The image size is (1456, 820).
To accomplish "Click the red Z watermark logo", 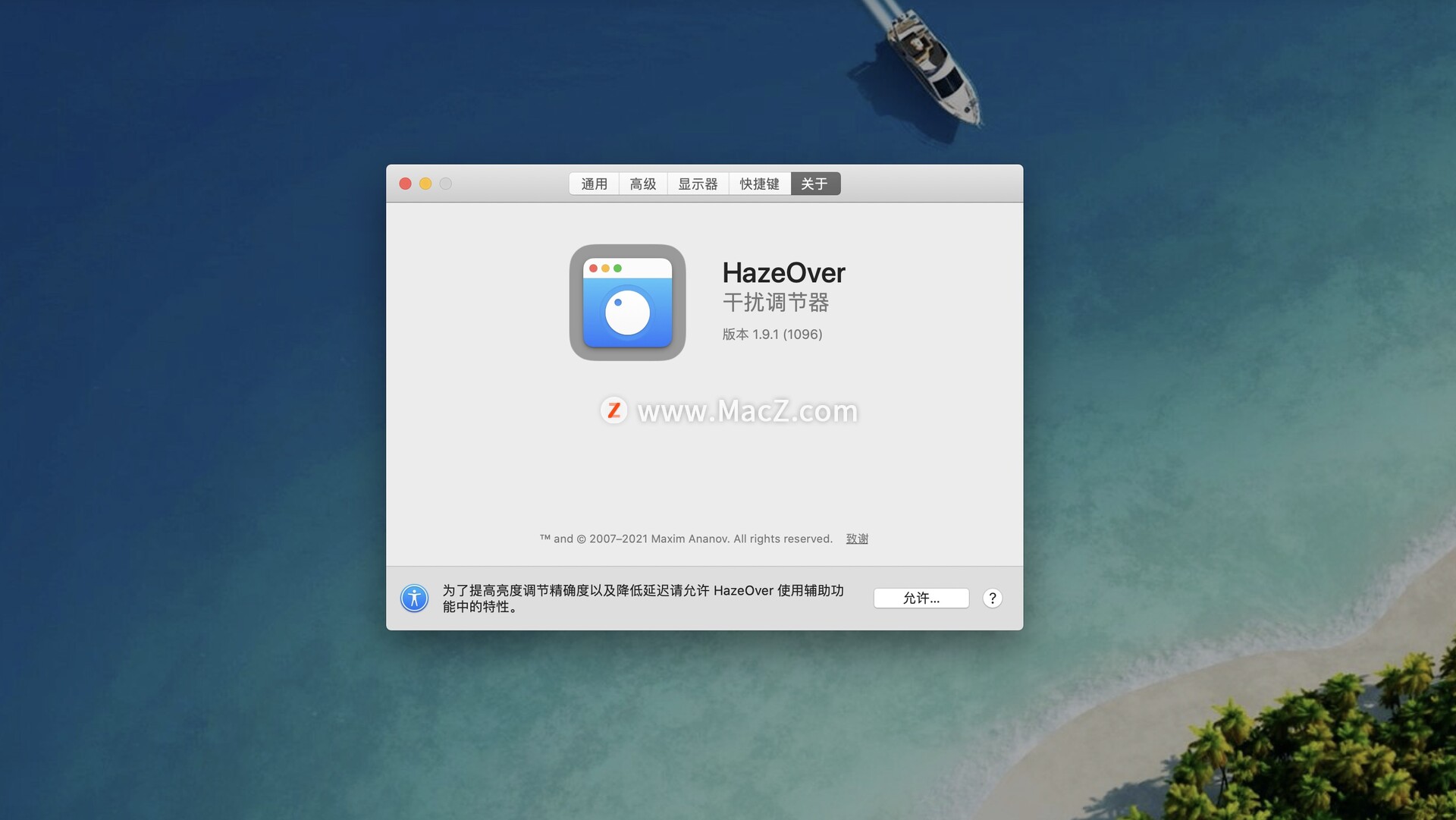I will 613,410.
